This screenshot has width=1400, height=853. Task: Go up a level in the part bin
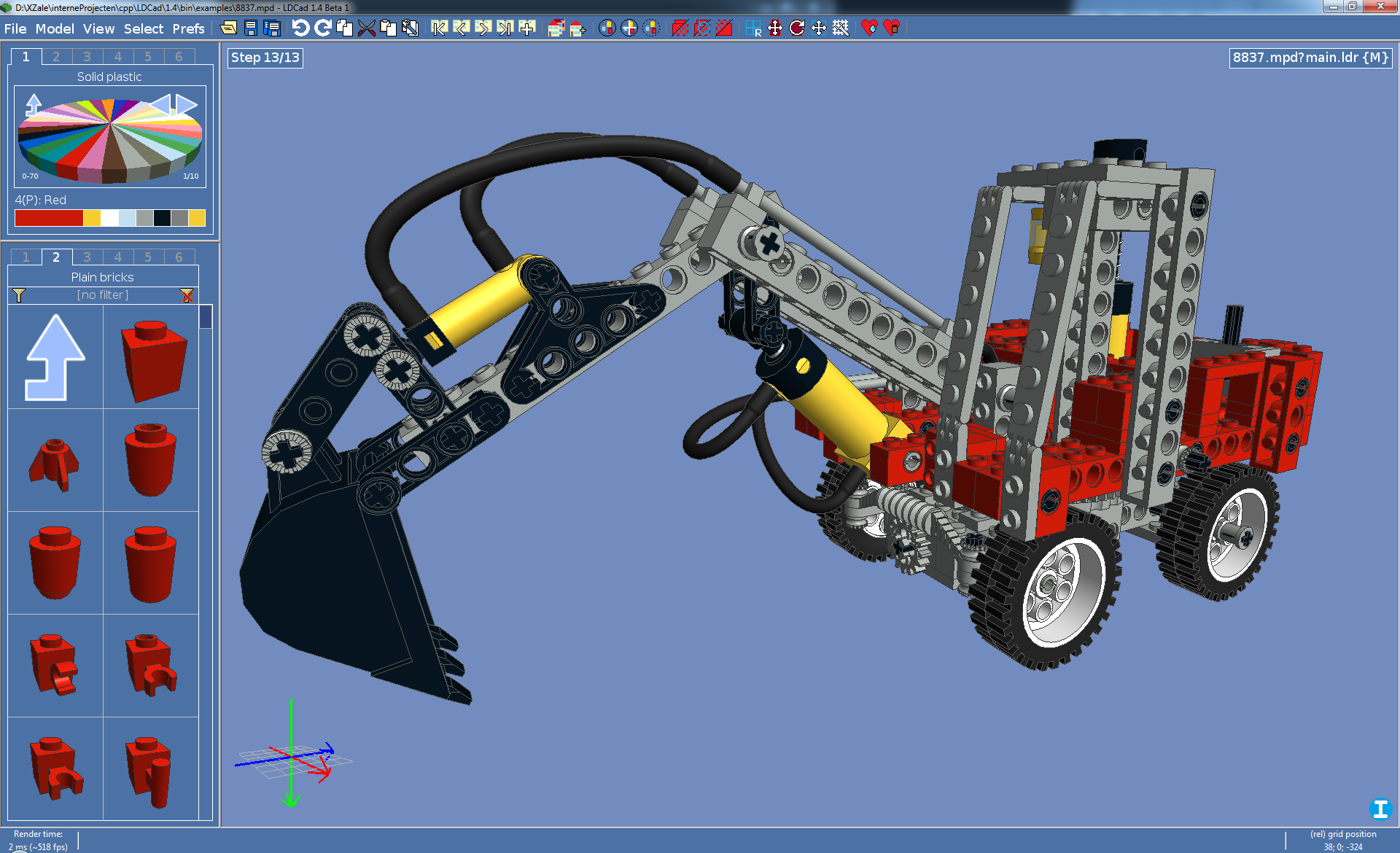click(x=55, y=357)
